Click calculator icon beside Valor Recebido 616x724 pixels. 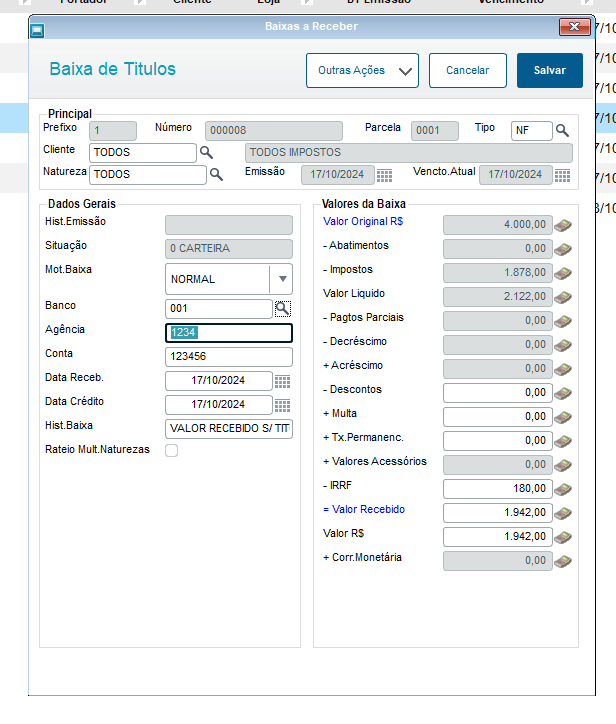tap(563, 513)
